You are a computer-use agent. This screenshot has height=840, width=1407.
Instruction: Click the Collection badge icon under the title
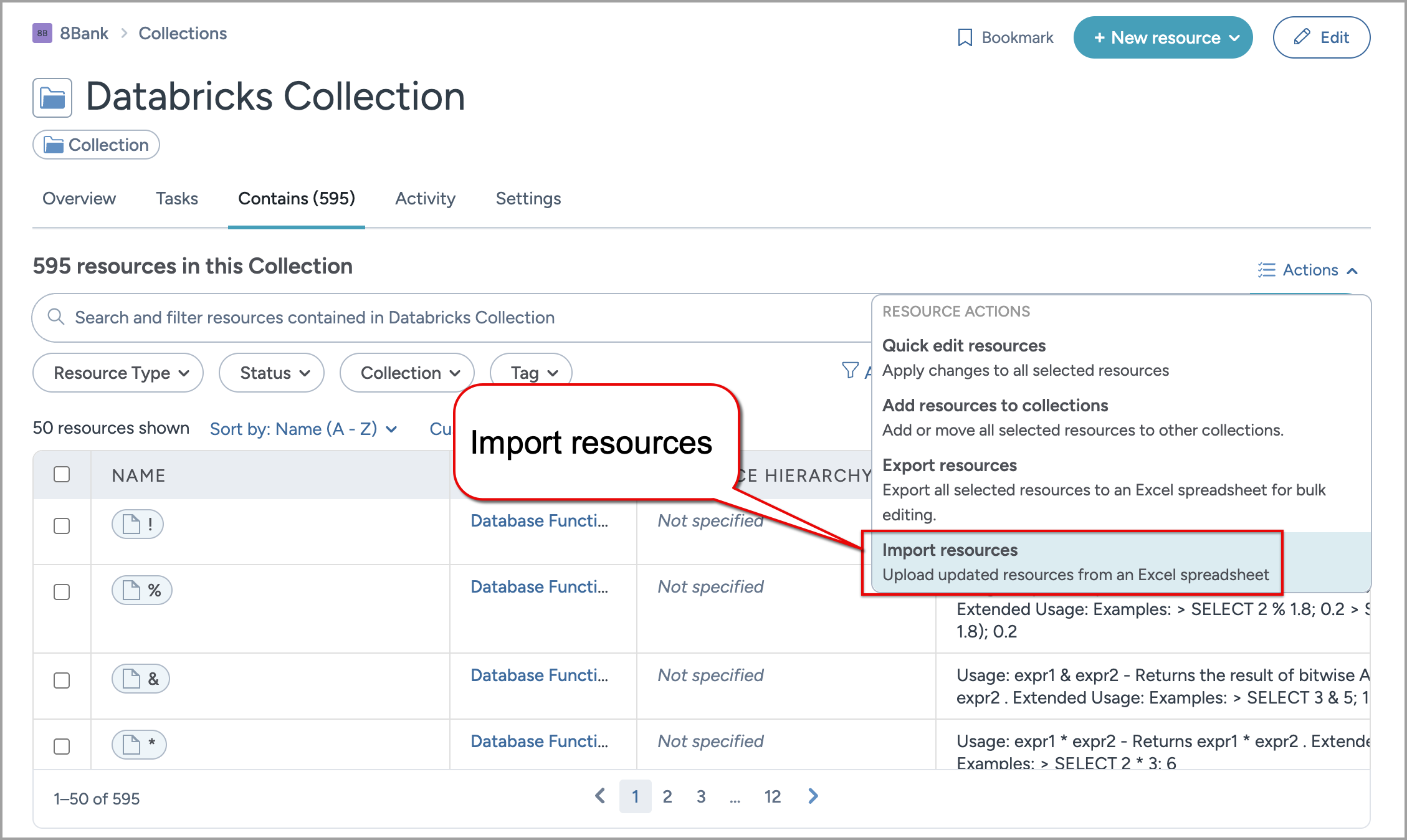[x=55, y=145]
